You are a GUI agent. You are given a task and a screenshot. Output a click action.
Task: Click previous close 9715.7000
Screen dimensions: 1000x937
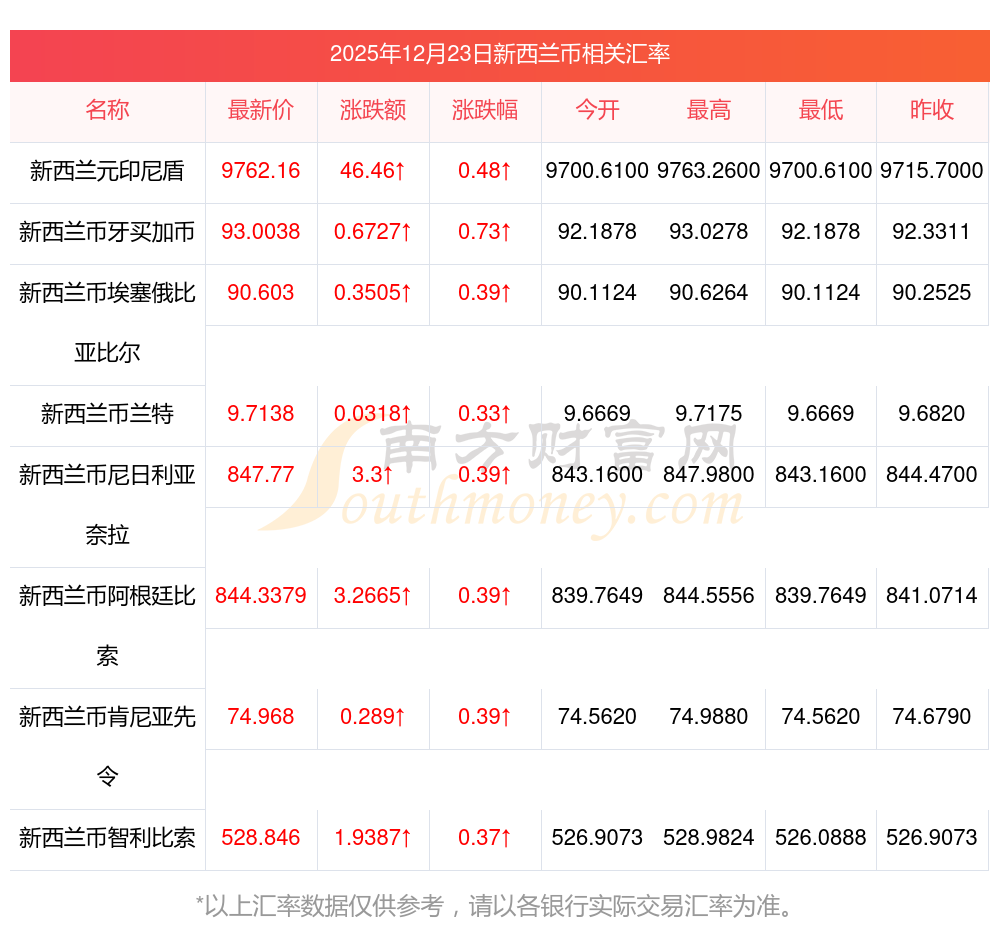932,171
